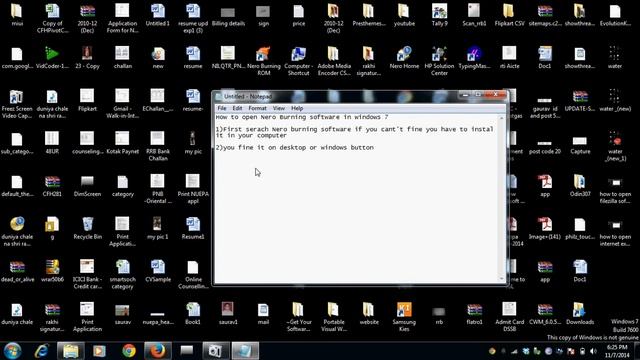Image resolution: width=640 pixels, height=360 pixels.
Task: Open Windows Explorer from taskbar
Action: click(x=71, y=351)
